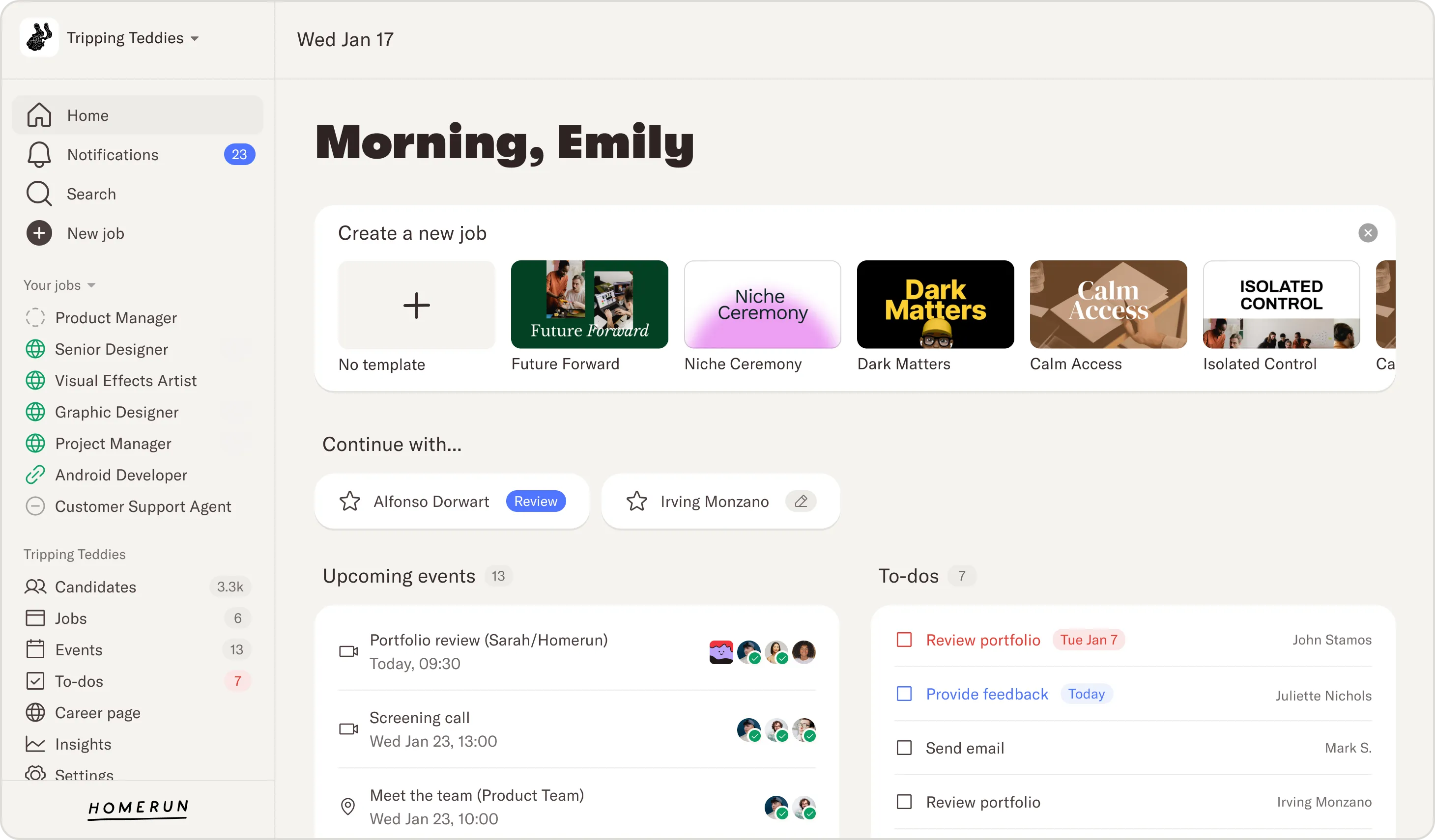The width and height of the screenshot is (1435, 840).
Task: Check the overdue Review portfolio to-do
Action: [x=904, y=640]
